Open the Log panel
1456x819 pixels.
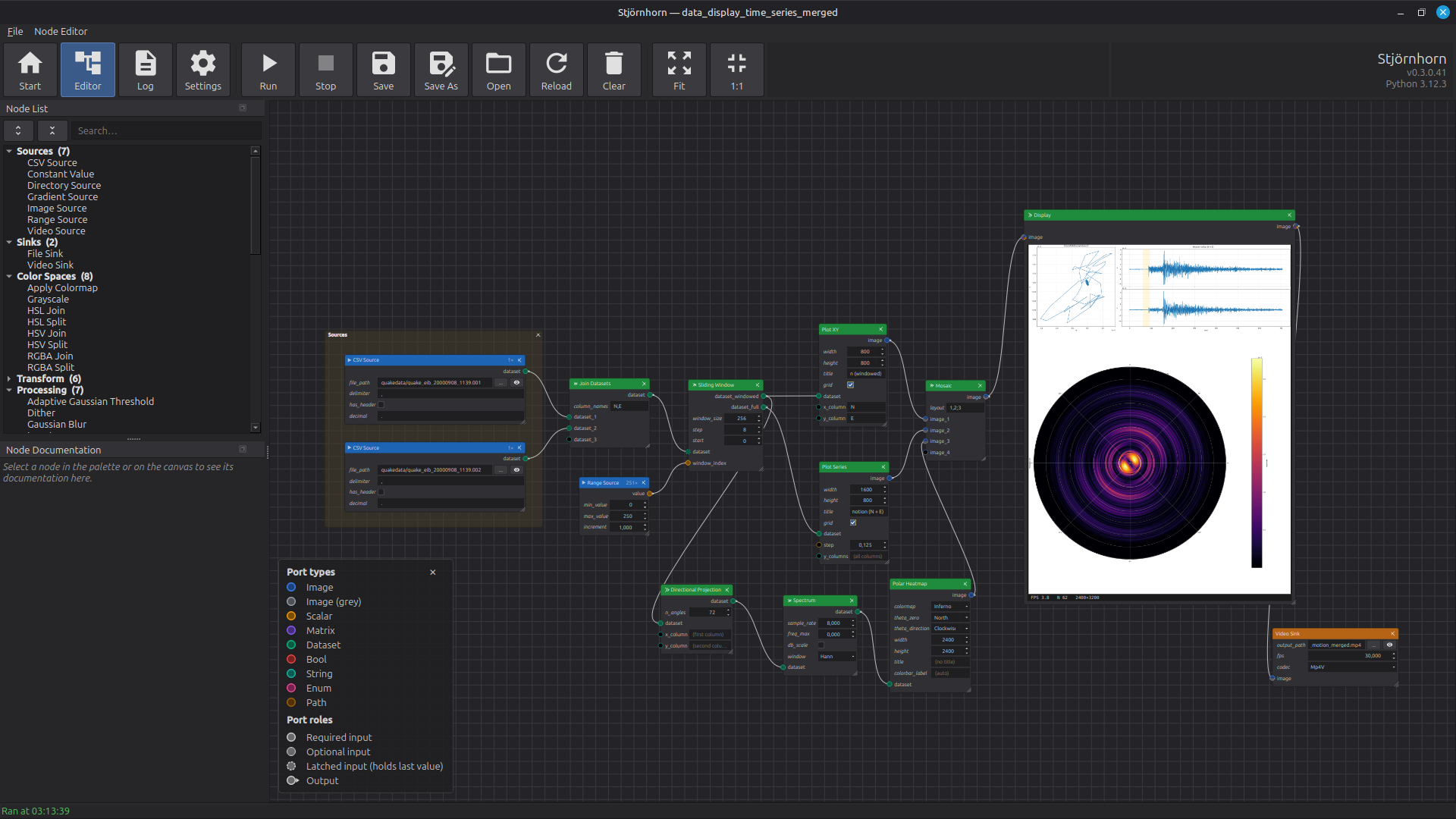click(x=146, y=70)
